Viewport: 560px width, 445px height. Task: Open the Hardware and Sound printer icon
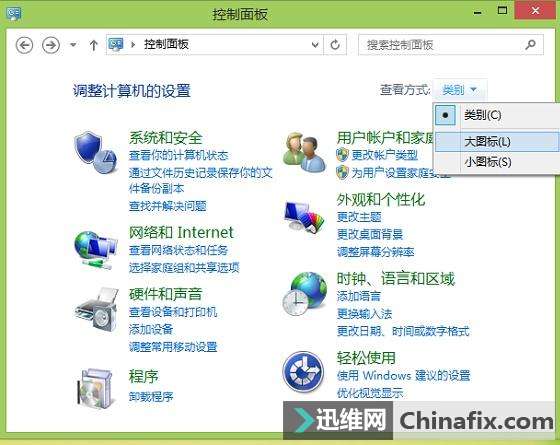point(96,309)
